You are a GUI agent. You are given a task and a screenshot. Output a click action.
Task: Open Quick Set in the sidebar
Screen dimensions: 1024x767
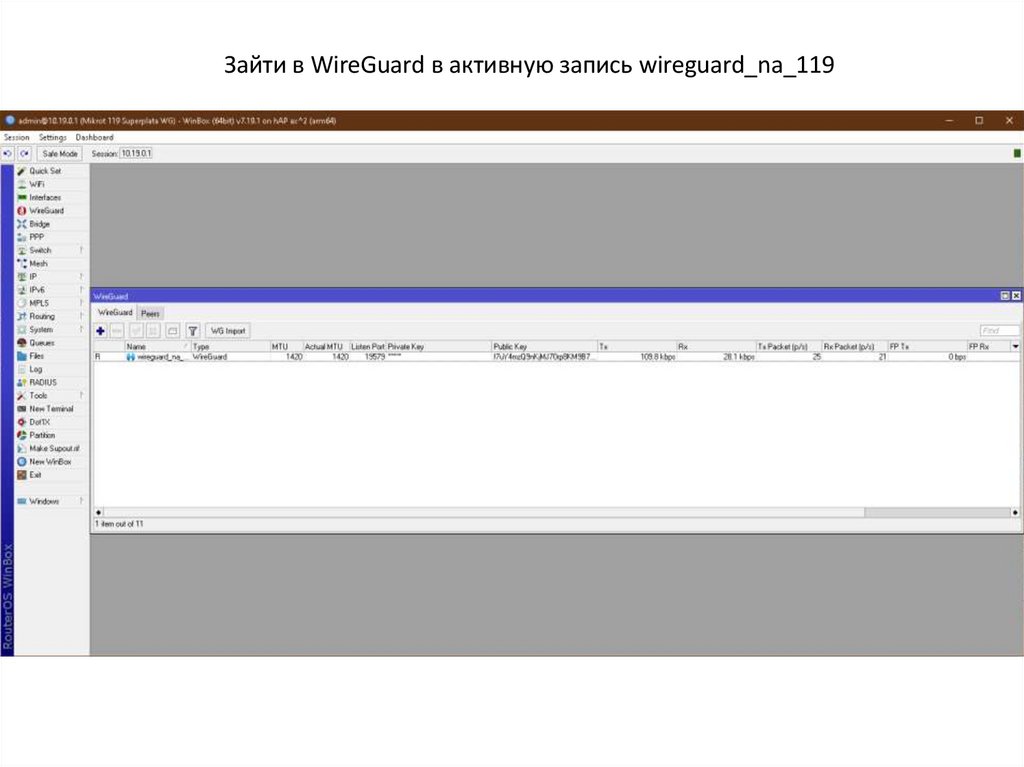click(x=44, y=171)
